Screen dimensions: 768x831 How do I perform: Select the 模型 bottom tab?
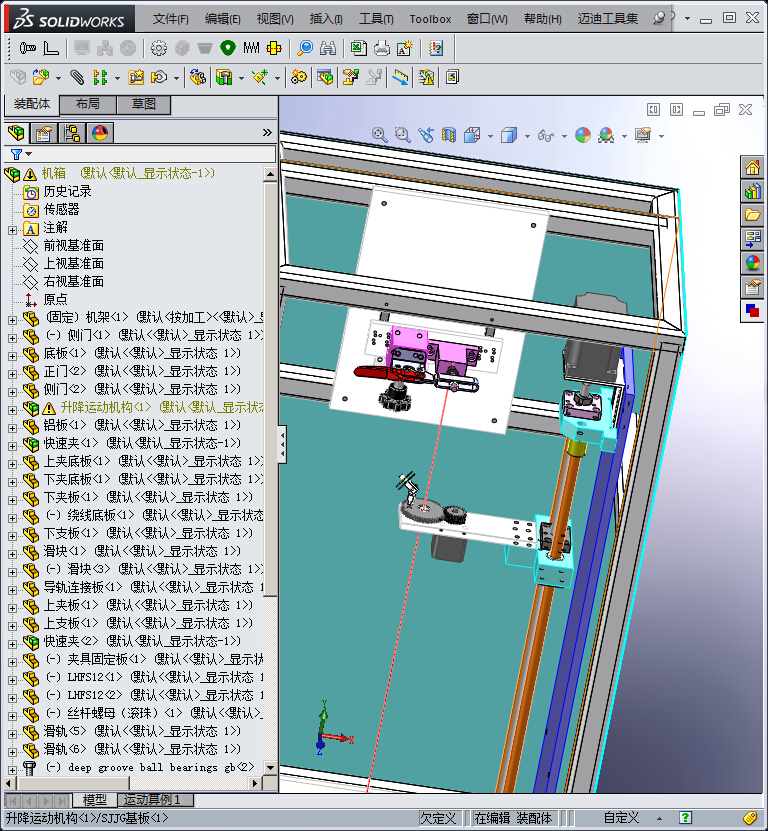(94, 800)
